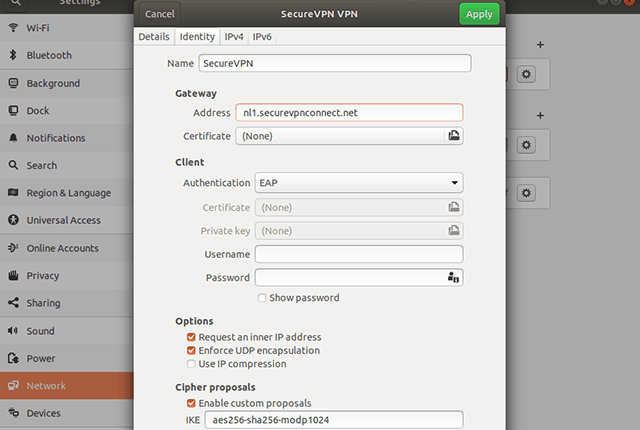
Task: Switch to the Identity tab
Action: [x=197, y=37]
